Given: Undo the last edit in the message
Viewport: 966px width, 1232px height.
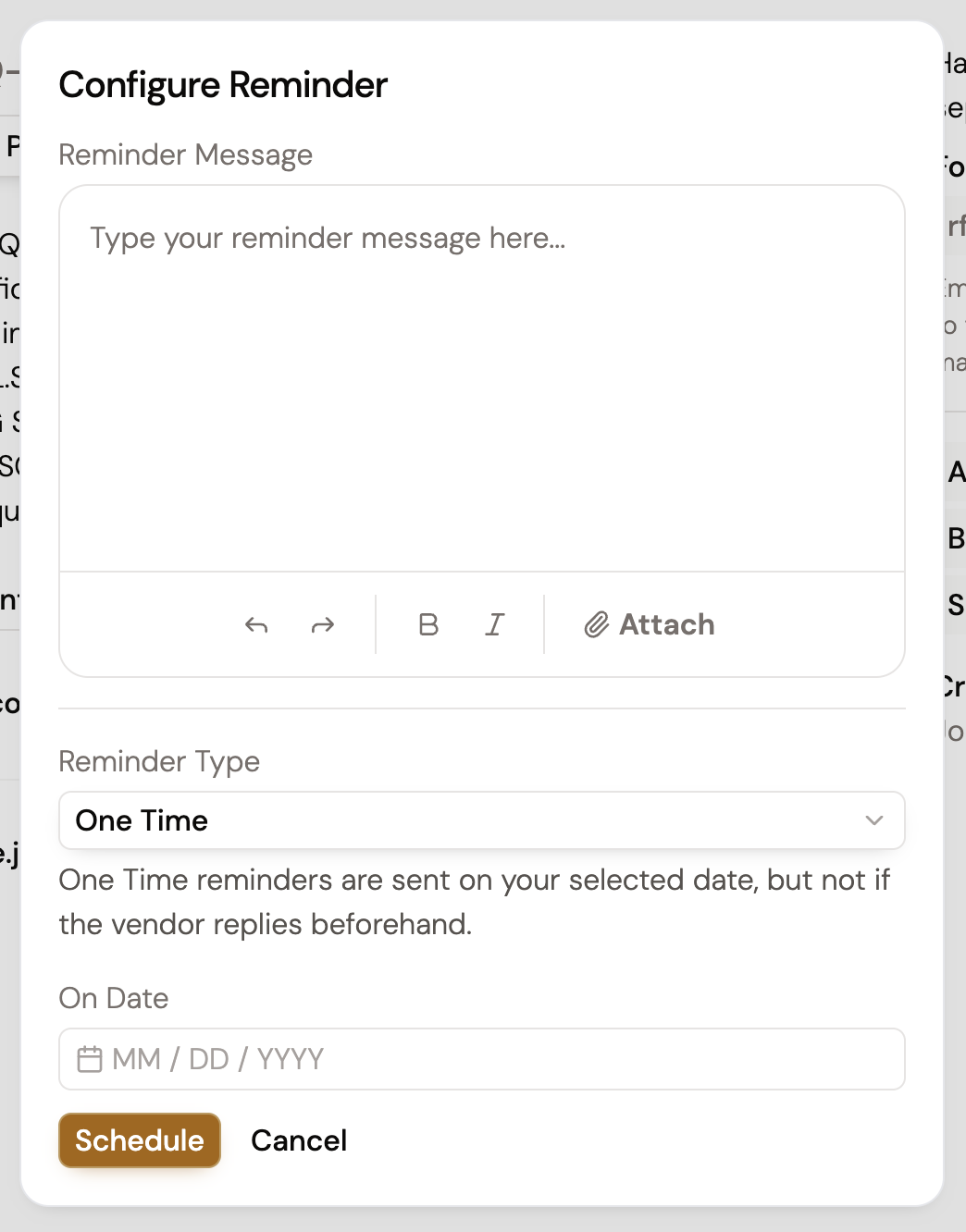Looking at the screenshot, I should pos(256,625).
